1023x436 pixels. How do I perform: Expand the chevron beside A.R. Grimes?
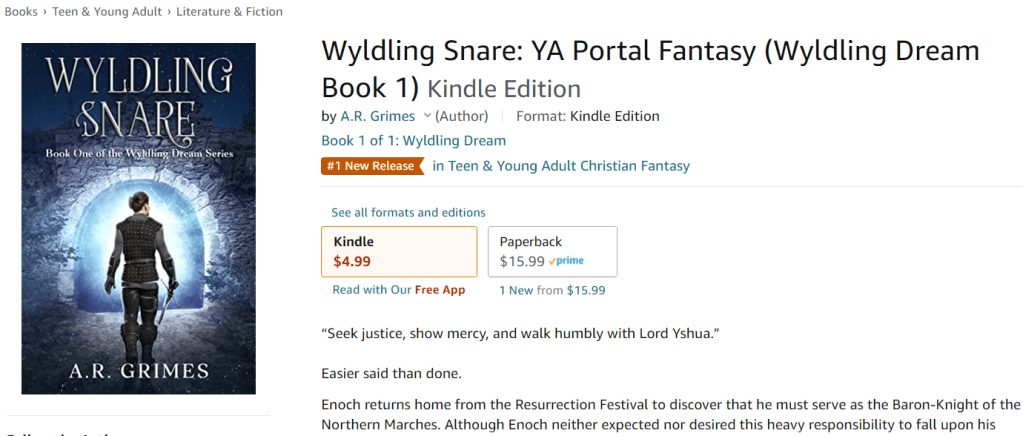(x=427, y=116)
